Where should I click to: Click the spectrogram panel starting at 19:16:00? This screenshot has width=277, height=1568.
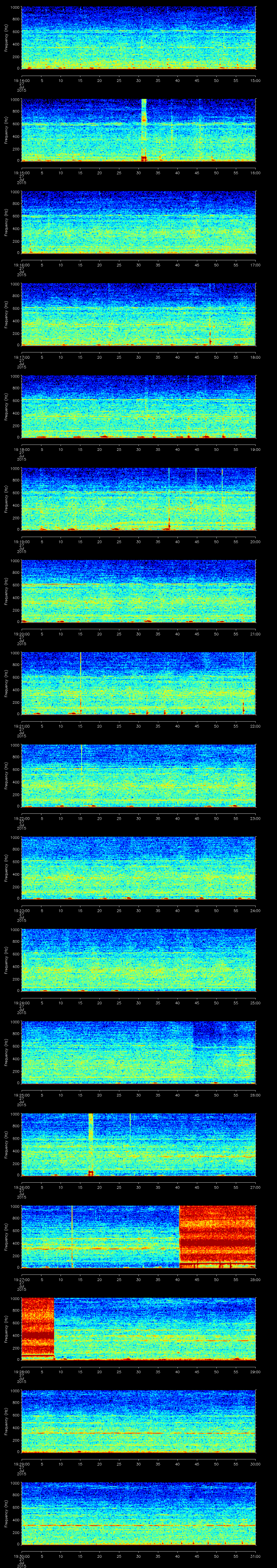click(x=138, y=222)
